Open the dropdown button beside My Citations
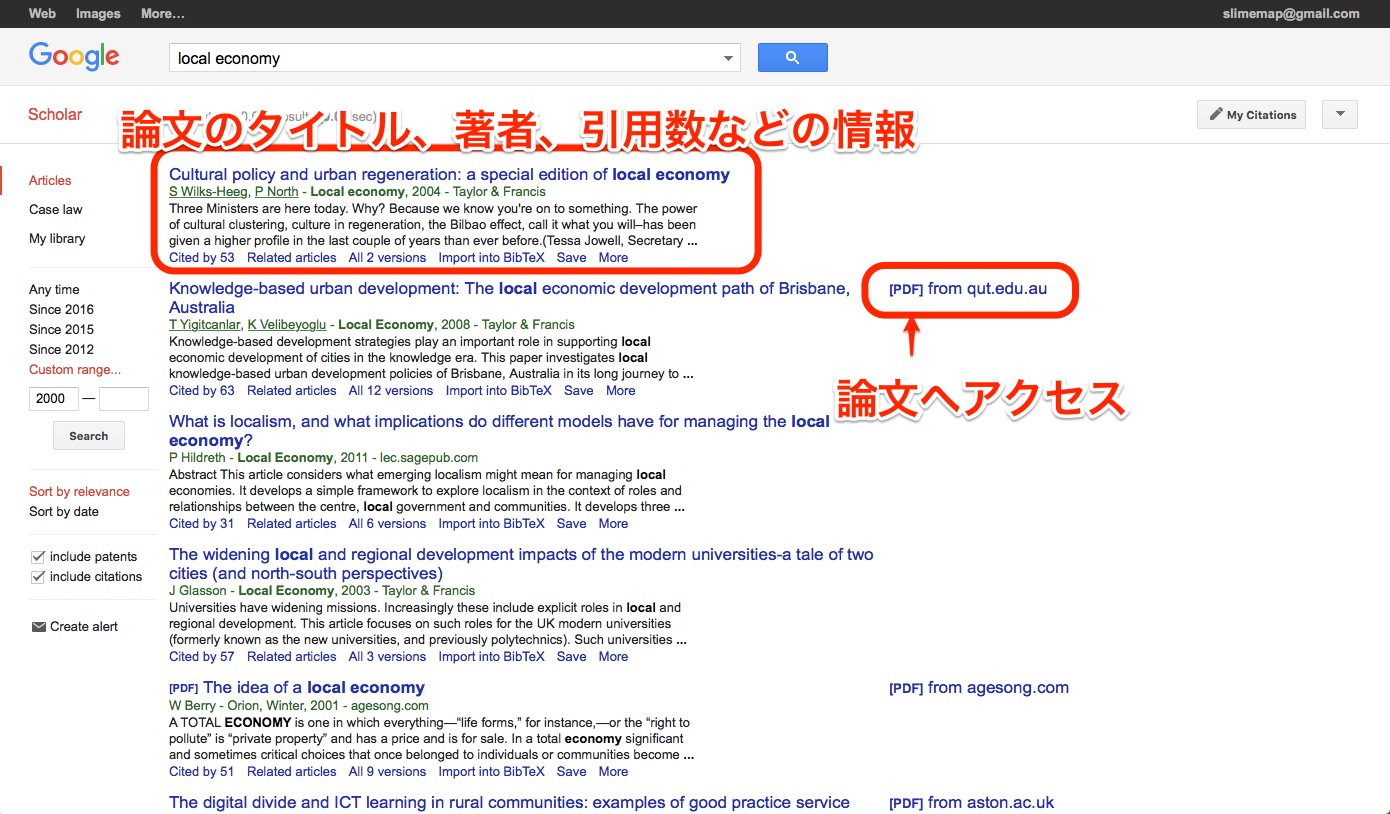The image size is (1390, 814). coord(1339,114)
